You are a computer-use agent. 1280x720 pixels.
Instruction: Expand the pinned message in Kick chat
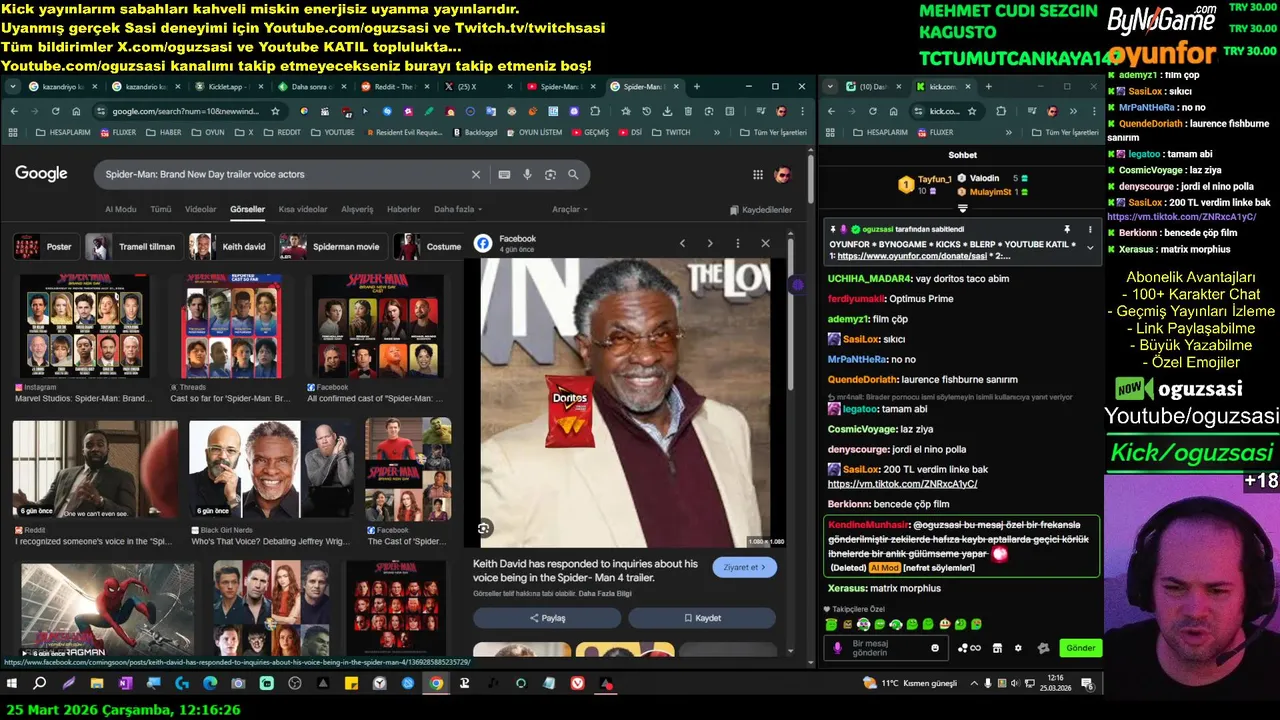(1090, 248)
